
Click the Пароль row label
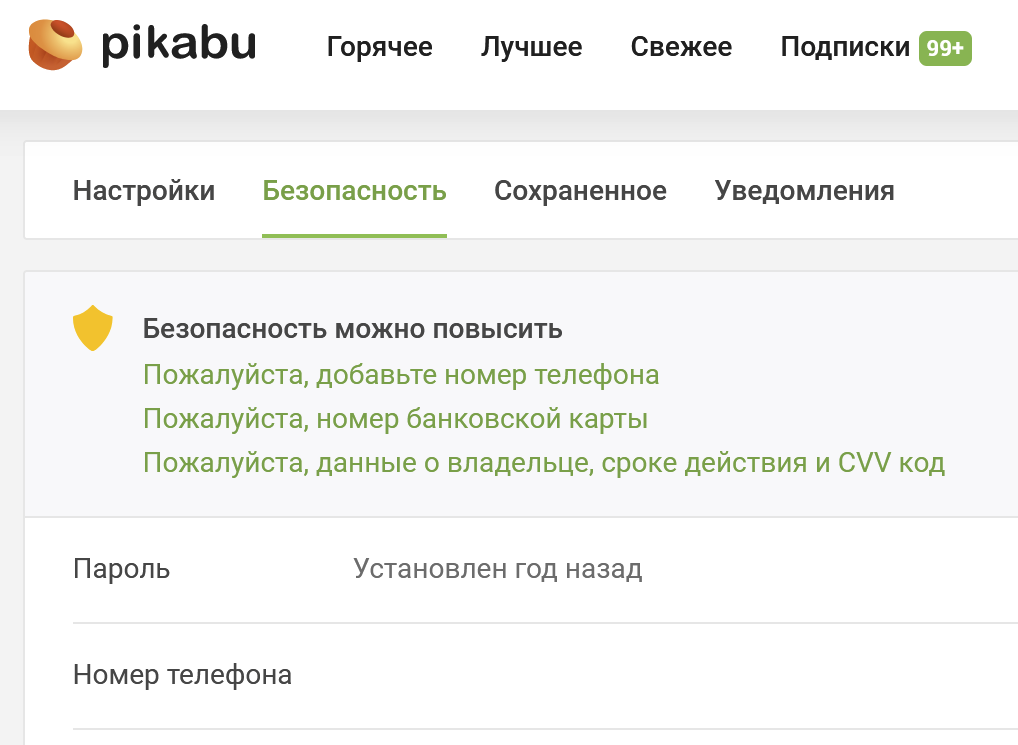121,569
